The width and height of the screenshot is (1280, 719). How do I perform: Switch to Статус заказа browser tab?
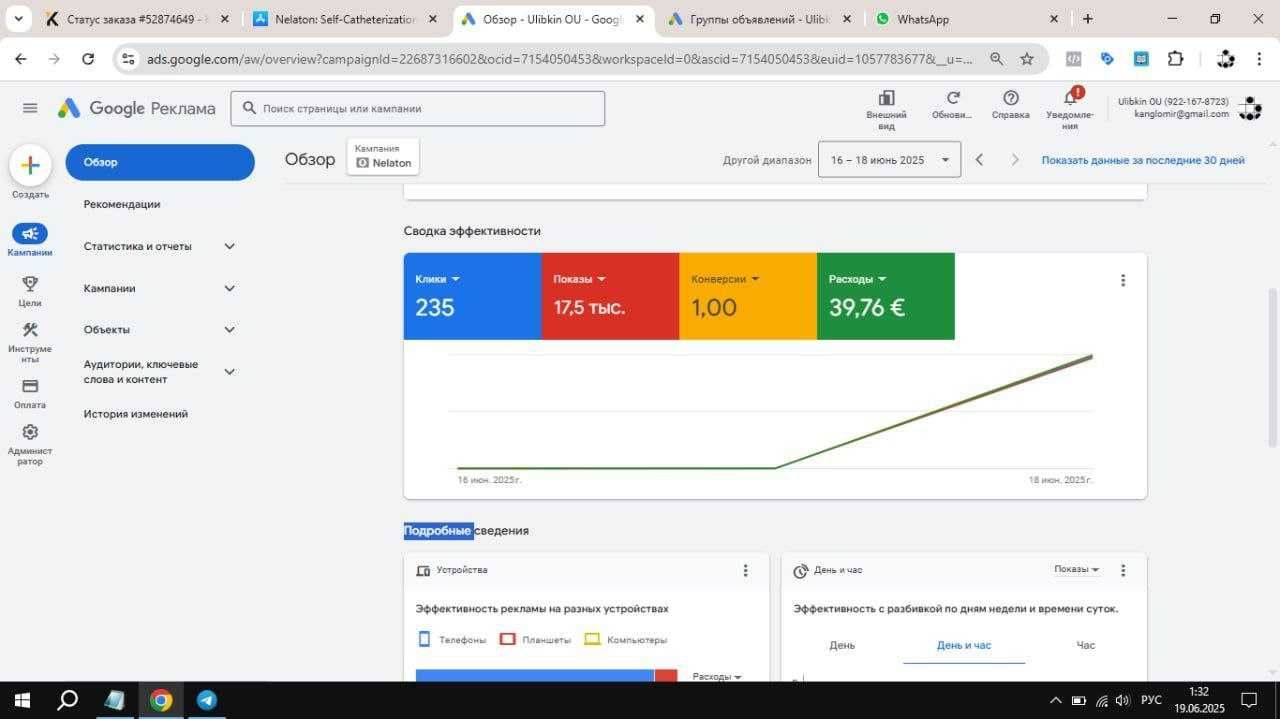tap(137, 19)
